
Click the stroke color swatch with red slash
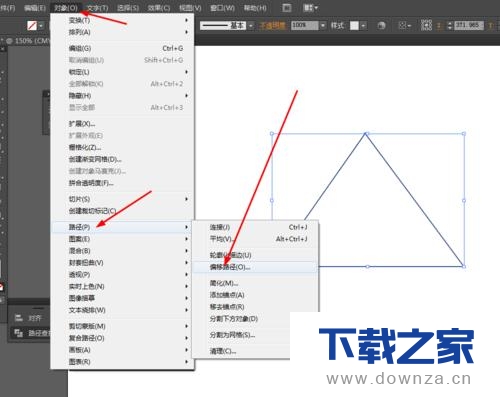32,26
